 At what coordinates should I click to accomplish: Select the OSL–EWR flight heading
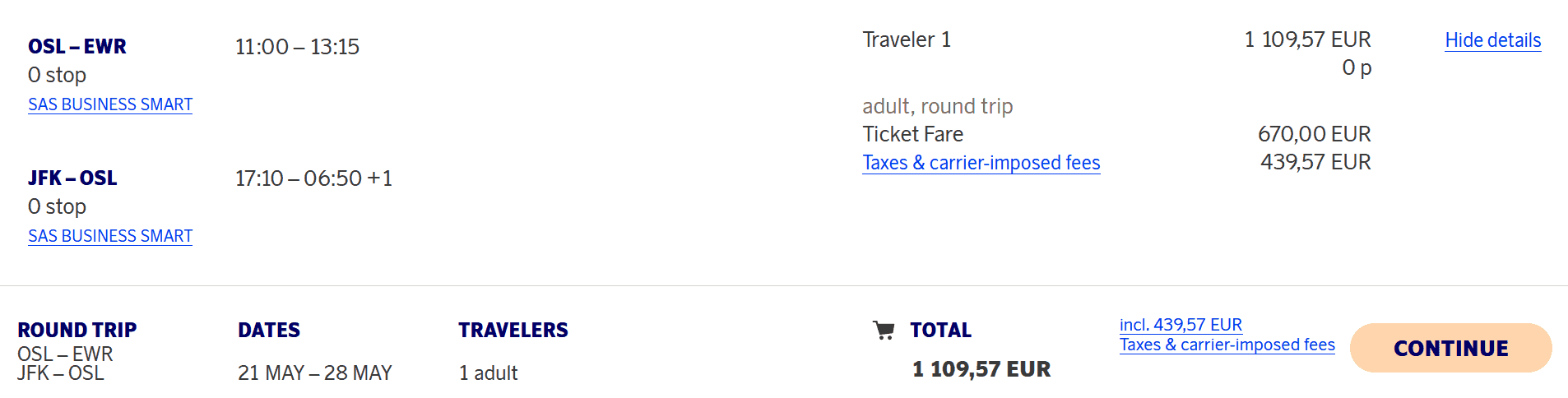pyautogui.click(x=77, y=47)
